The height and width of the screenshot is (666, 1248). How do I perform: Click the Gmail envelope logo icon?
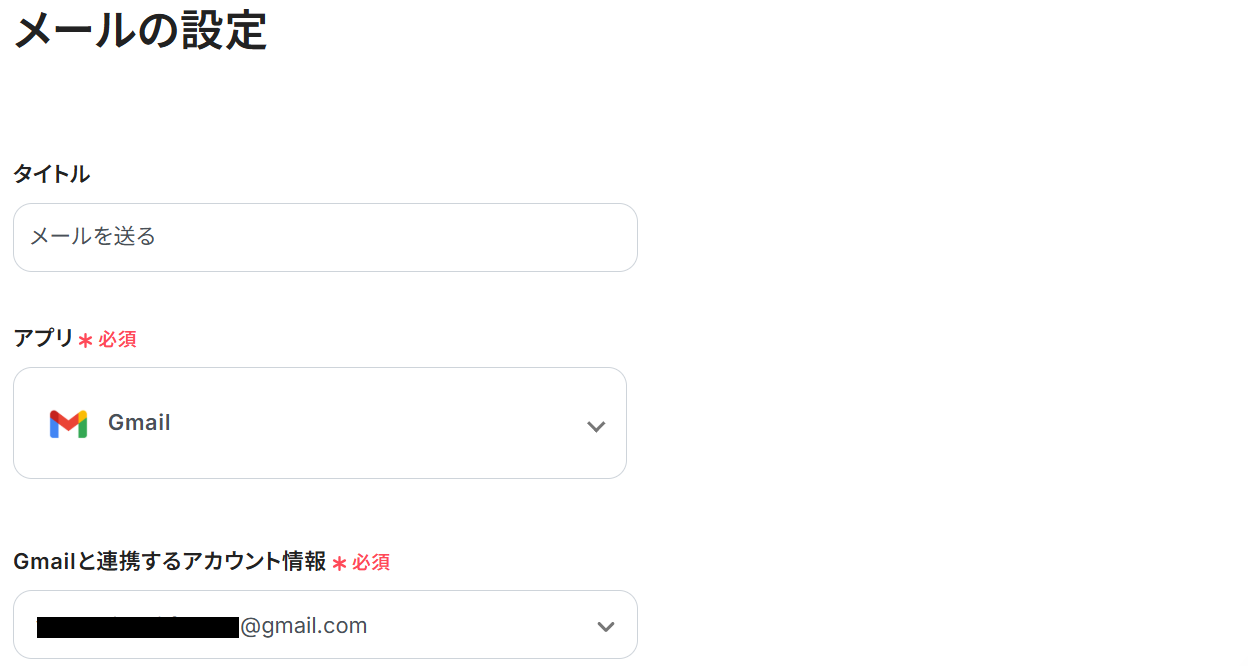[68, 424]
